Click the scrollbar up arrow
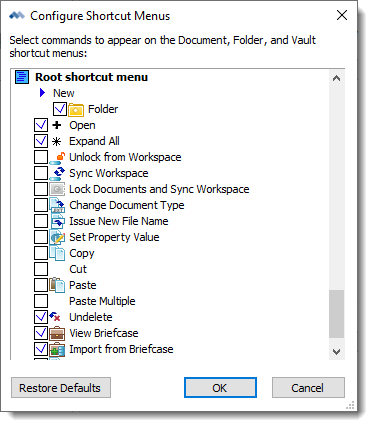Screen dimensions: 373x427 [x=337, y=78]
